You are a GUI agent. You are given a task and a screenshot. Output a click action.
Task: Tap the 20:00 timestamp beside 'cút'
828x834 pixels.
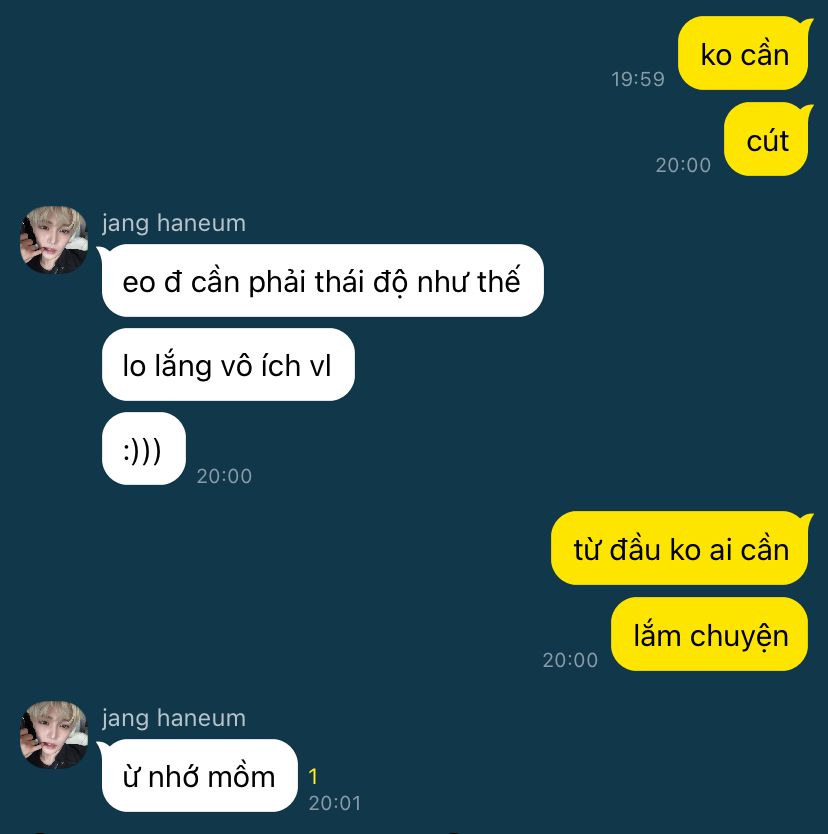683,165
